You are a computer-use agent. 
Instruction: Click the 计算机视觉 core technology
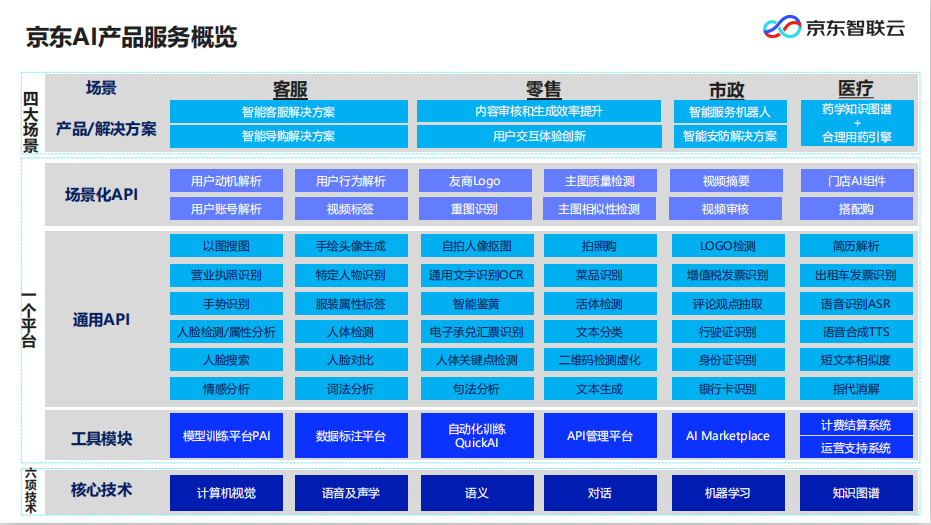coord(226,492)
